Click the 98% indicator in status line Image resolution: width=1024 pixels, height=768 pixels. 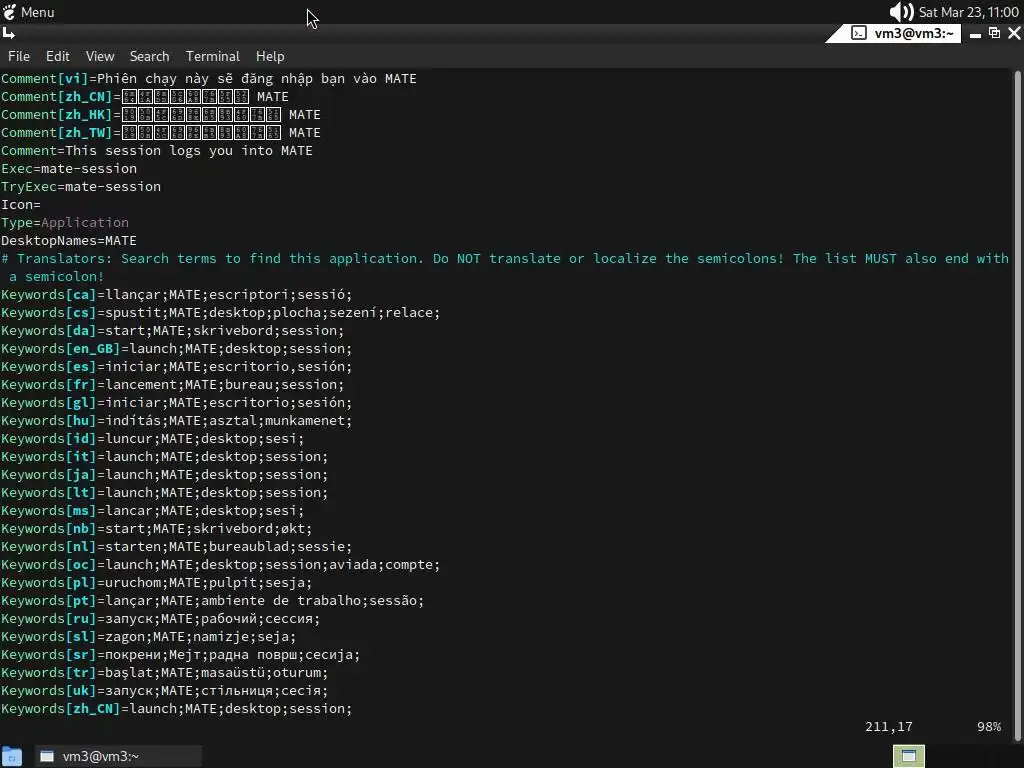pyautogui.click(x=989, y=727)
